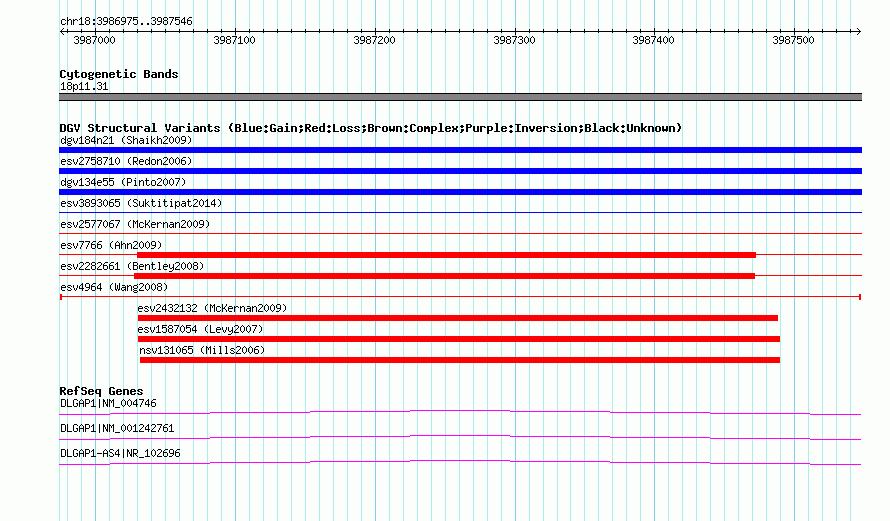Click the 3987300 ruler coordinate
This screenshot has width=890, height=521.
tap(514, 40)
